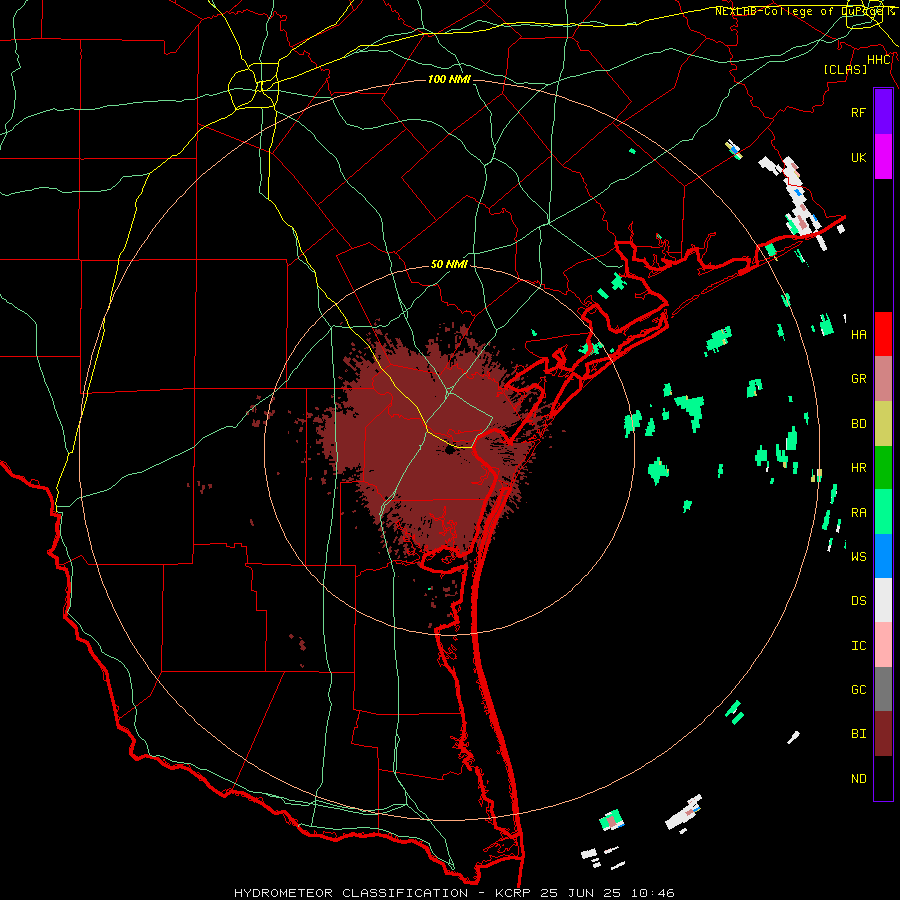Select the BD yellow legend block

883,423
